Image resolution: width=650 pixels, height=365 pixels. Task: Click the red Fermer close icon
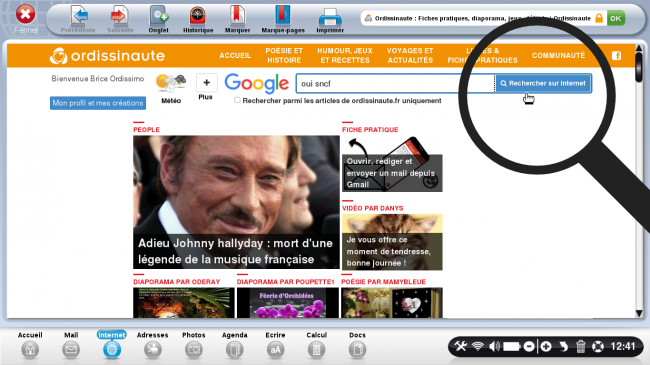tap(25, 15)
